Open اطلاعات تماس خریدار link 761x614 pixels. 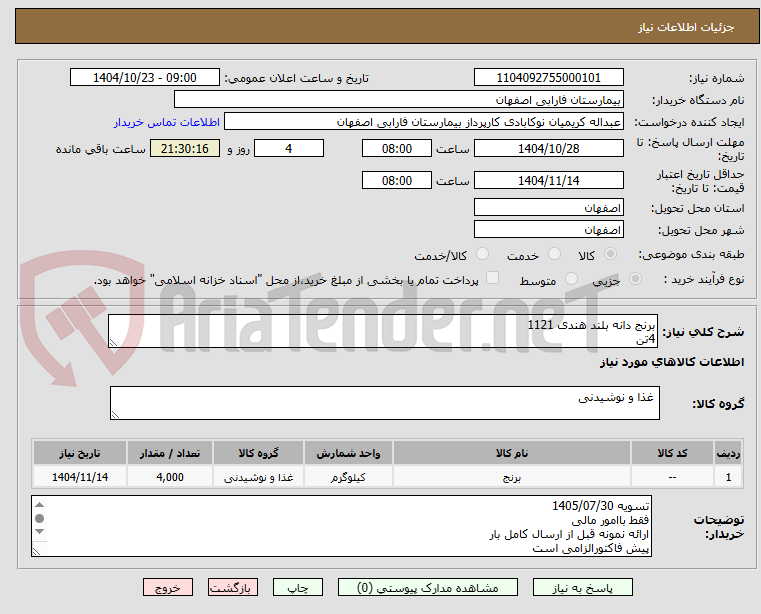click(166, 122)
